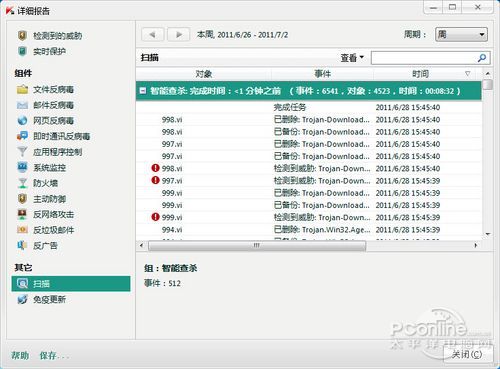Click the 即时通讯反病毒 chat icon

22,136
